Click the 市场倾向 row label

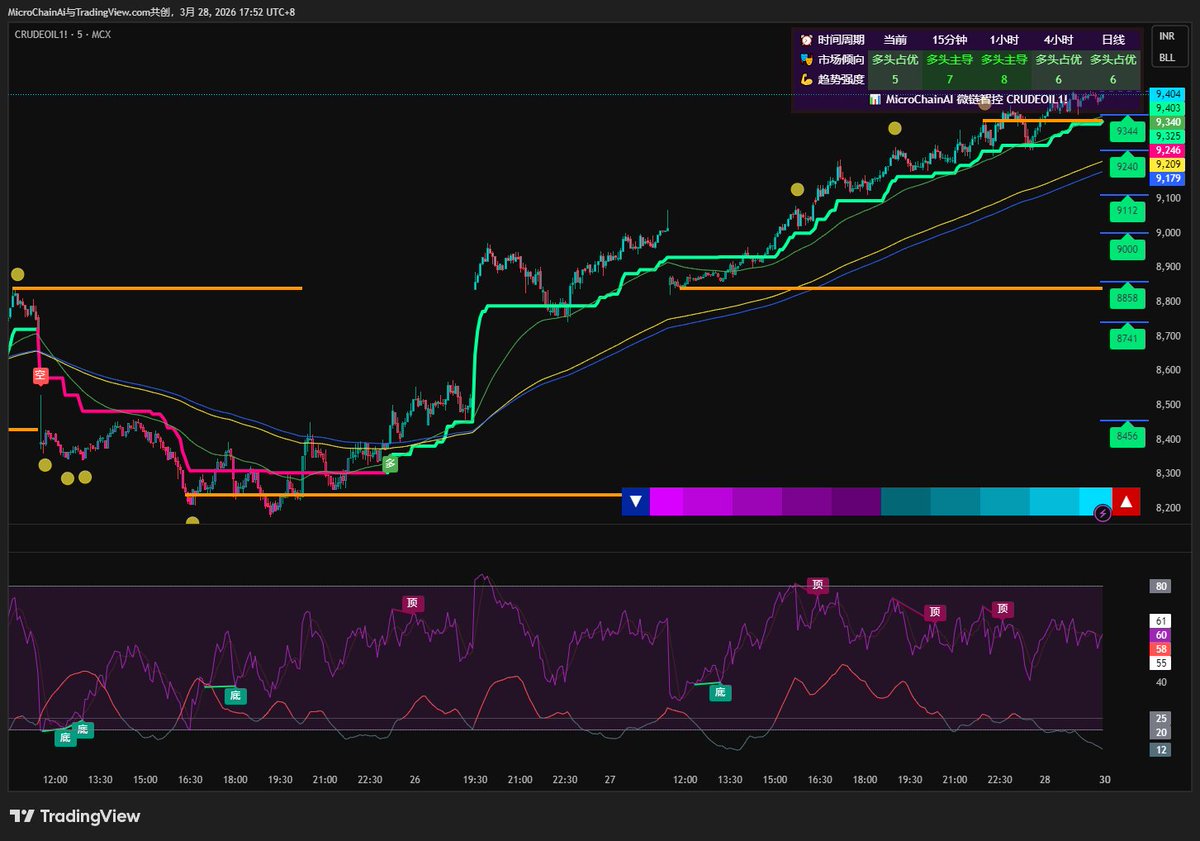(841, 59)
